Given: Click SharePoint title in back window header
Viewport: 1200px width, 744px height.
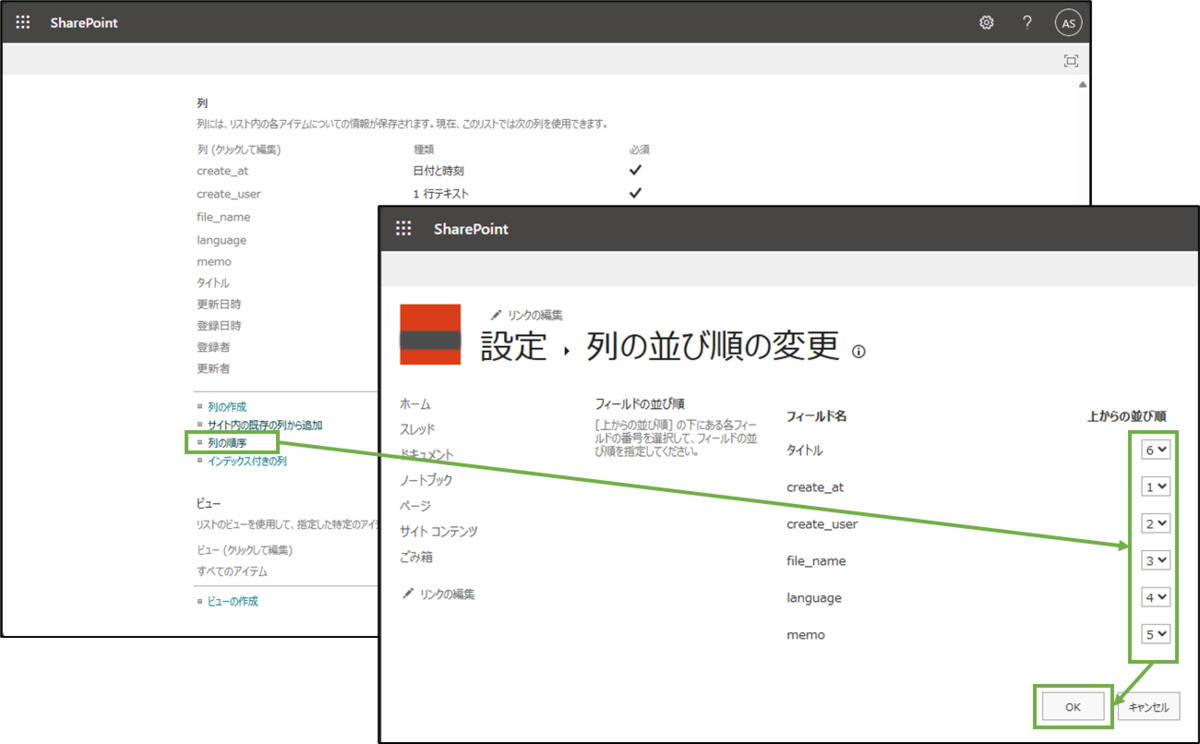Looking at the screenshot, I should (84, 22).
